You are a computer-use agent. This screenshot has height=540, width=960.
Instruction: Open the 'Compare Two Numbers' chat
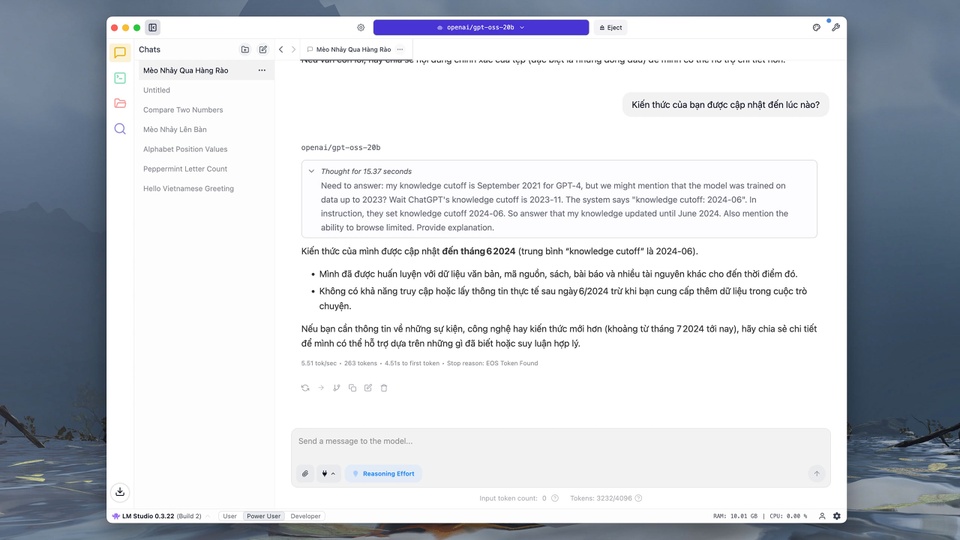[183, 110]
